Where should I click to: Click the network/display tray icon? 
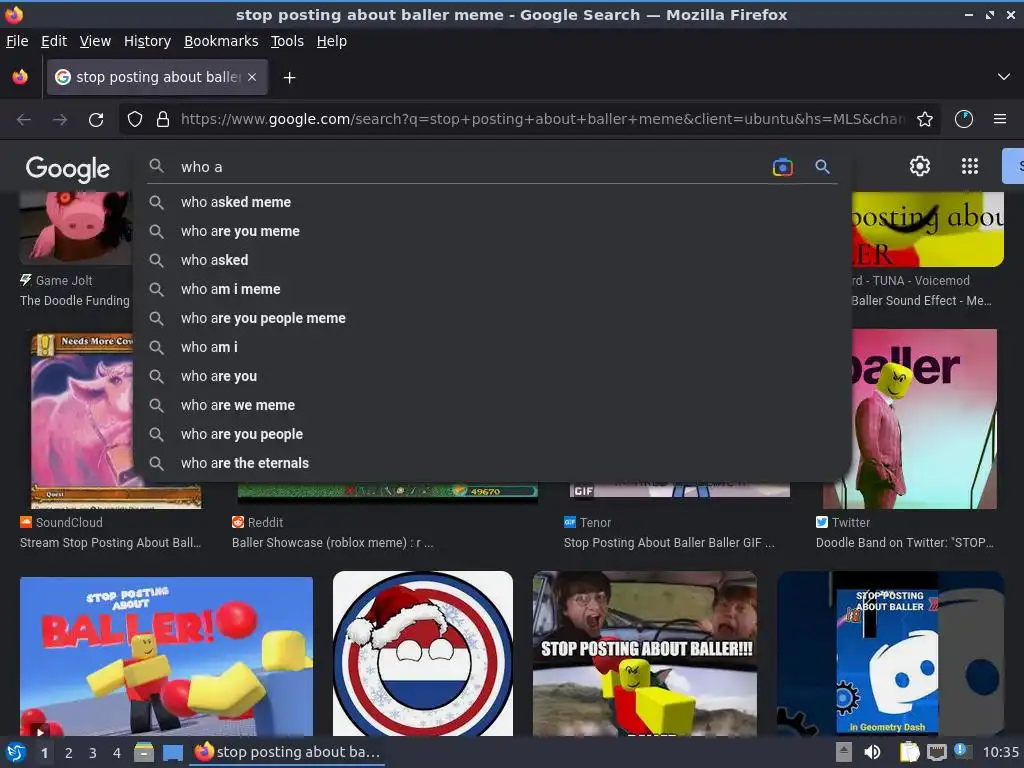click(936, 752)
